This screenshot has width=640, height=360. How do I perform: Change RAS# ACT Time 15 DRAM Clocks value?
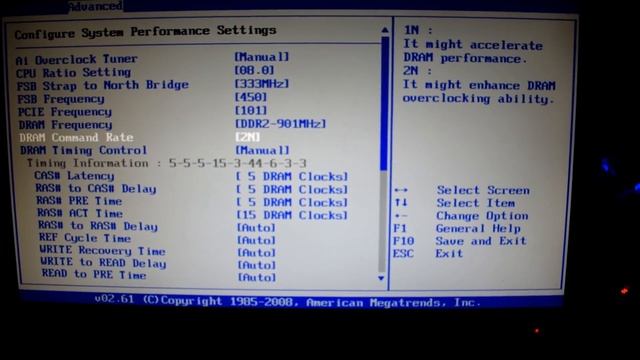[x=292, y=215]
